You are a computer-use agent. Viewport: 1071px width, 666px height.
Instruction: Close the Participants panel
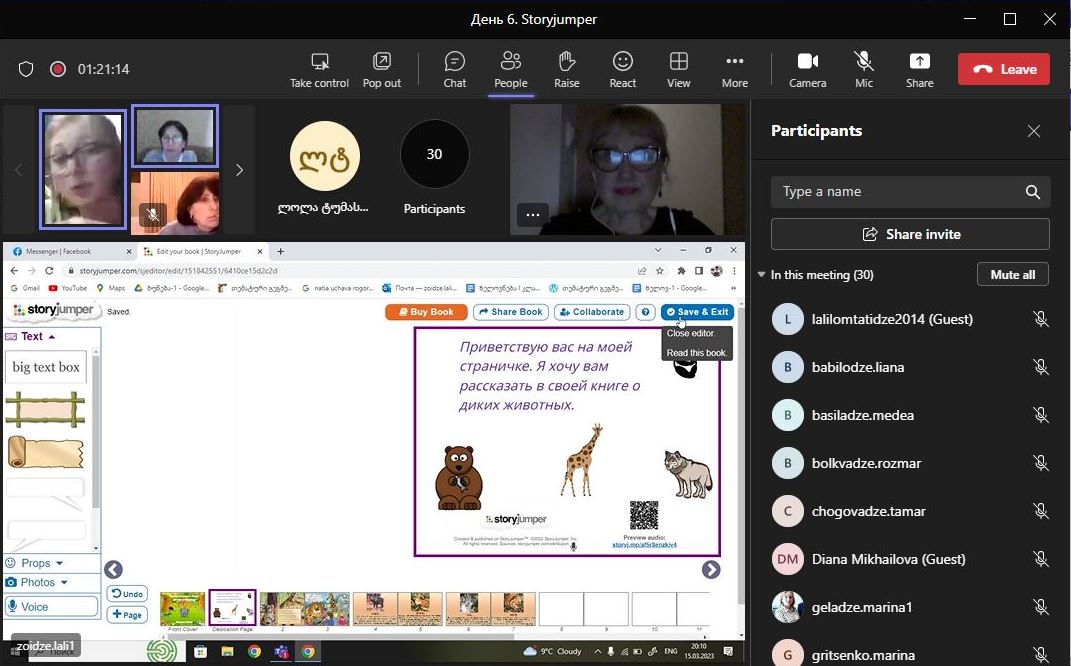pos(1033,131)
